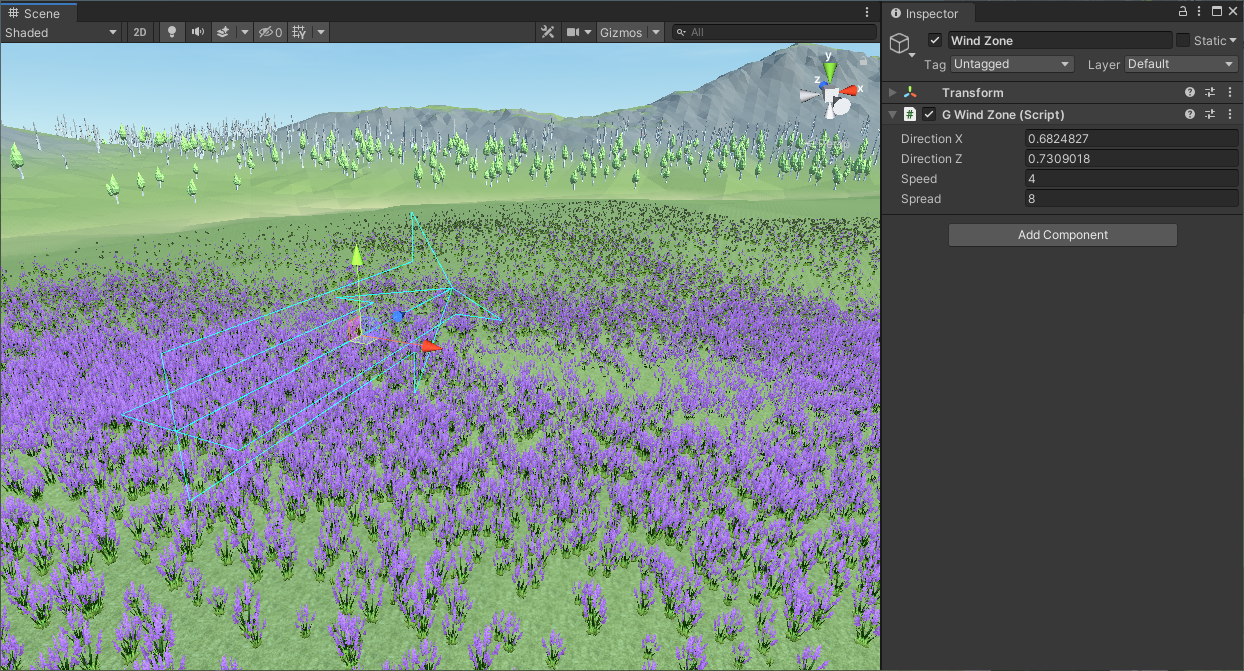Open the Gizmos dropdown arrow

(x=656, y=32)
